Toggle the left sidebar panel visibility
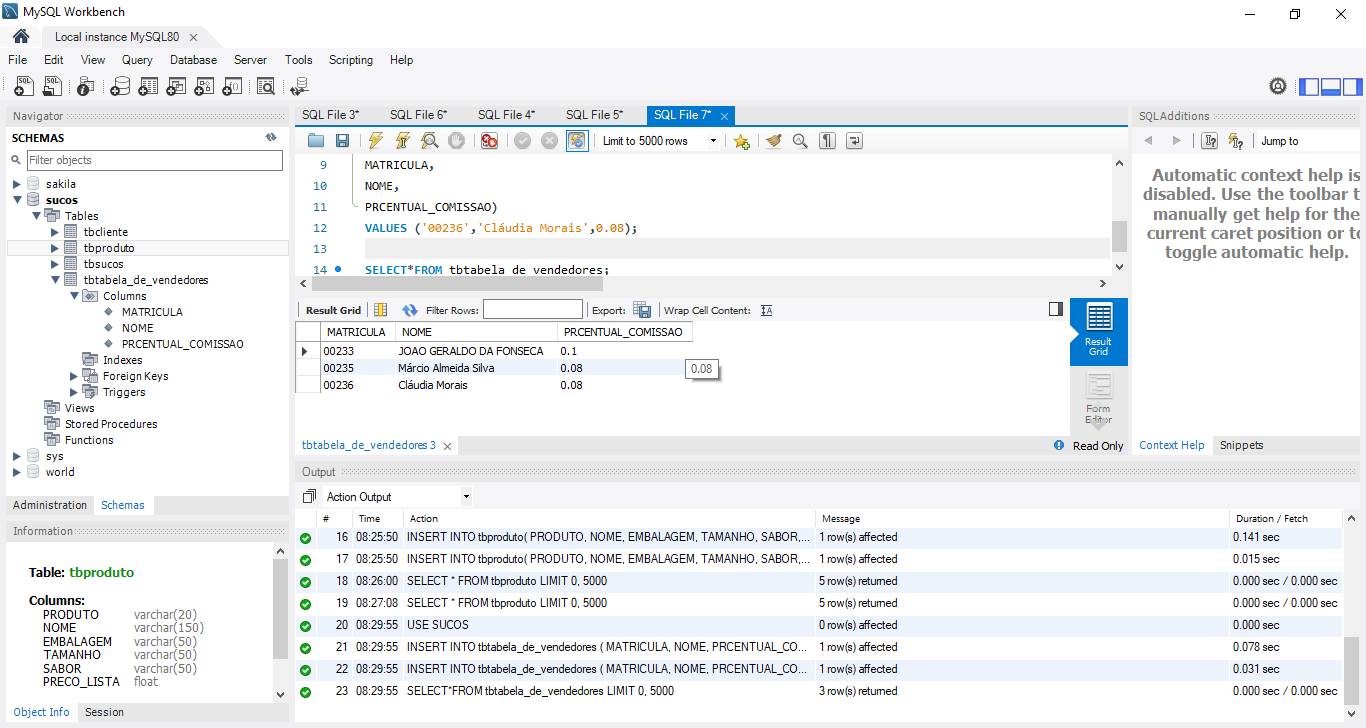The height and width of the screenshot is (728, 1366). click(x=1309, y=87)
